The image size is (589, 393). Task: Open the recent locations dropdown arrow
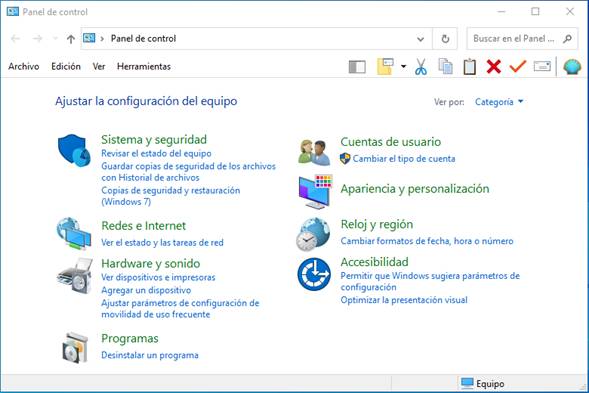pos(55,38)
